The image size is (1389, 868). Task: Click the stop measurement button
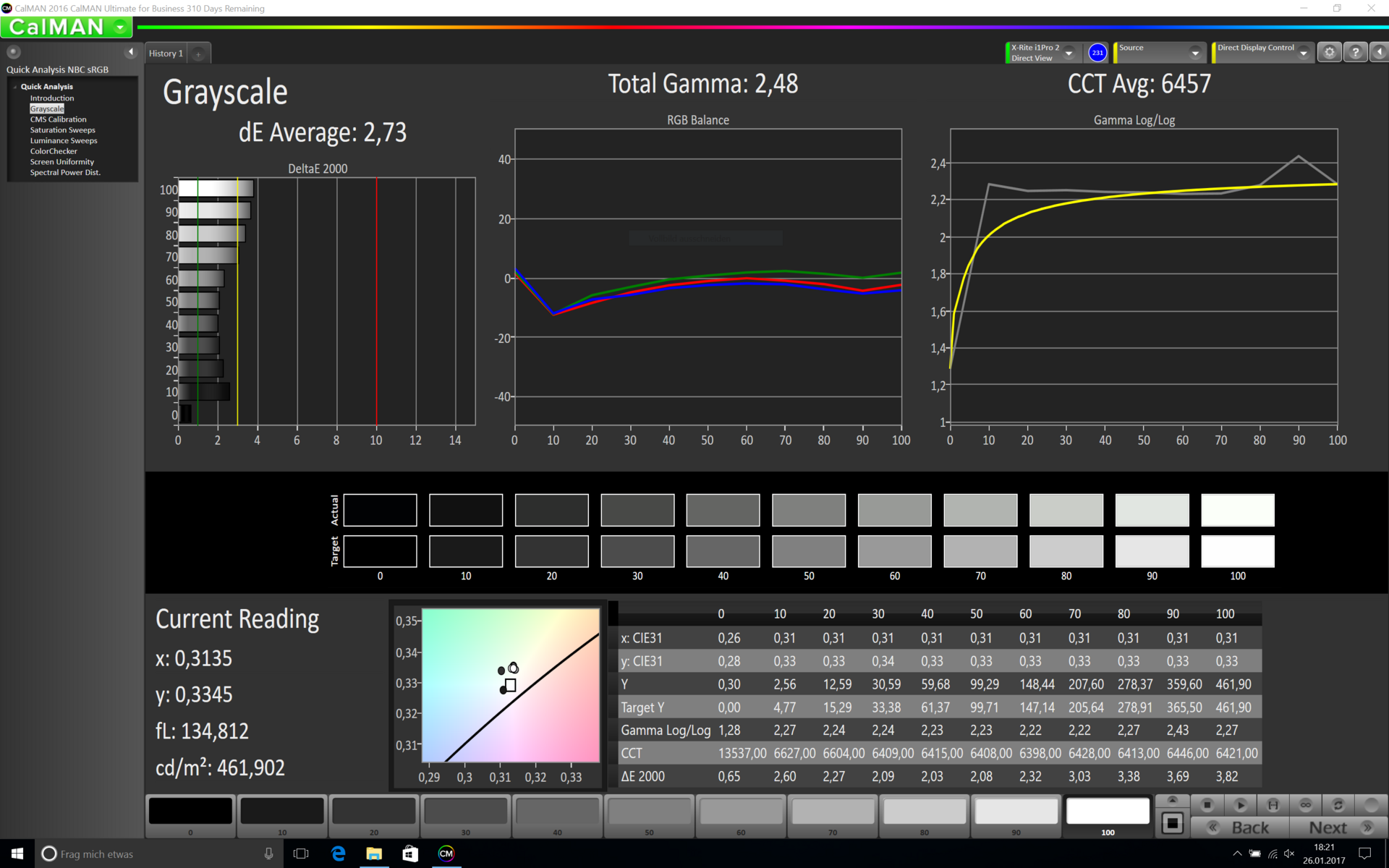[x=1207, y=804]
